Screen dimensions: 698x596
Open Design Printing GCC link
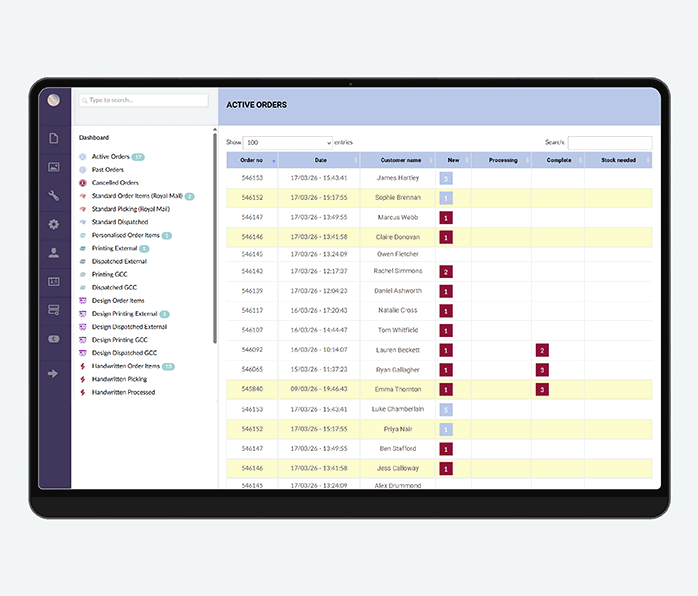[x=119, y=340]
